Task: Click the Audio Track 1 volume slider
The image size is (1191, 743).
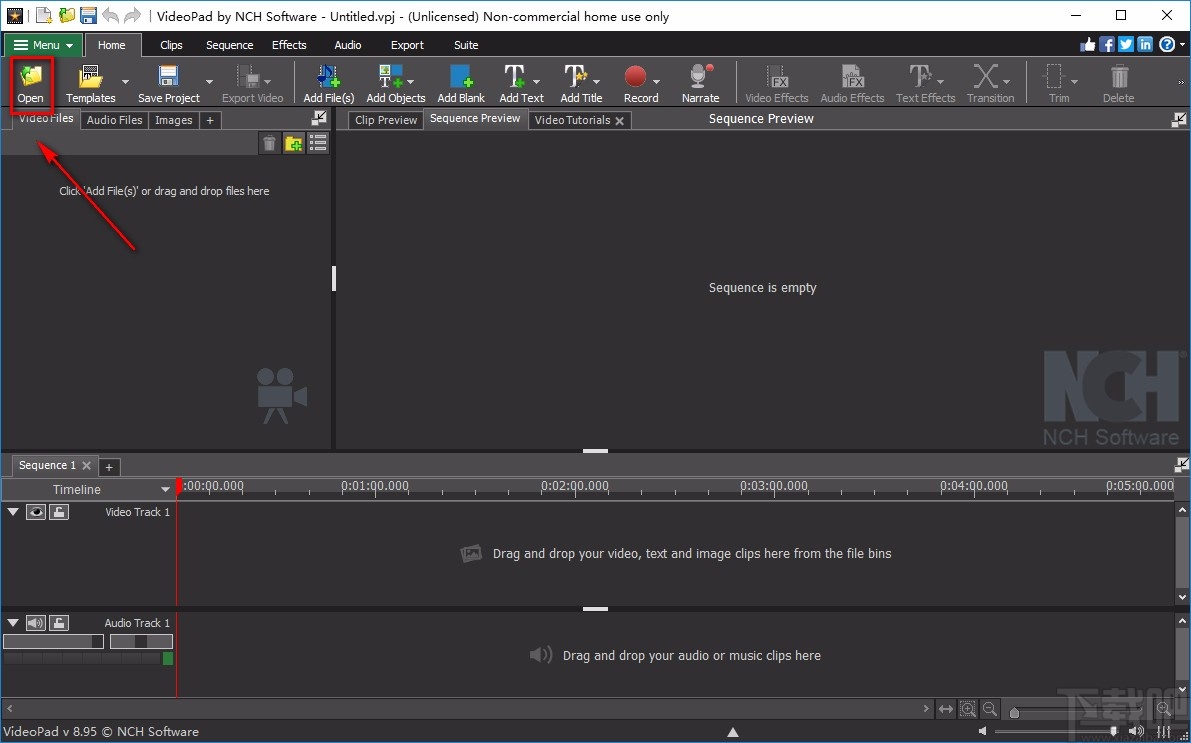Action: [x=53, y=642]
